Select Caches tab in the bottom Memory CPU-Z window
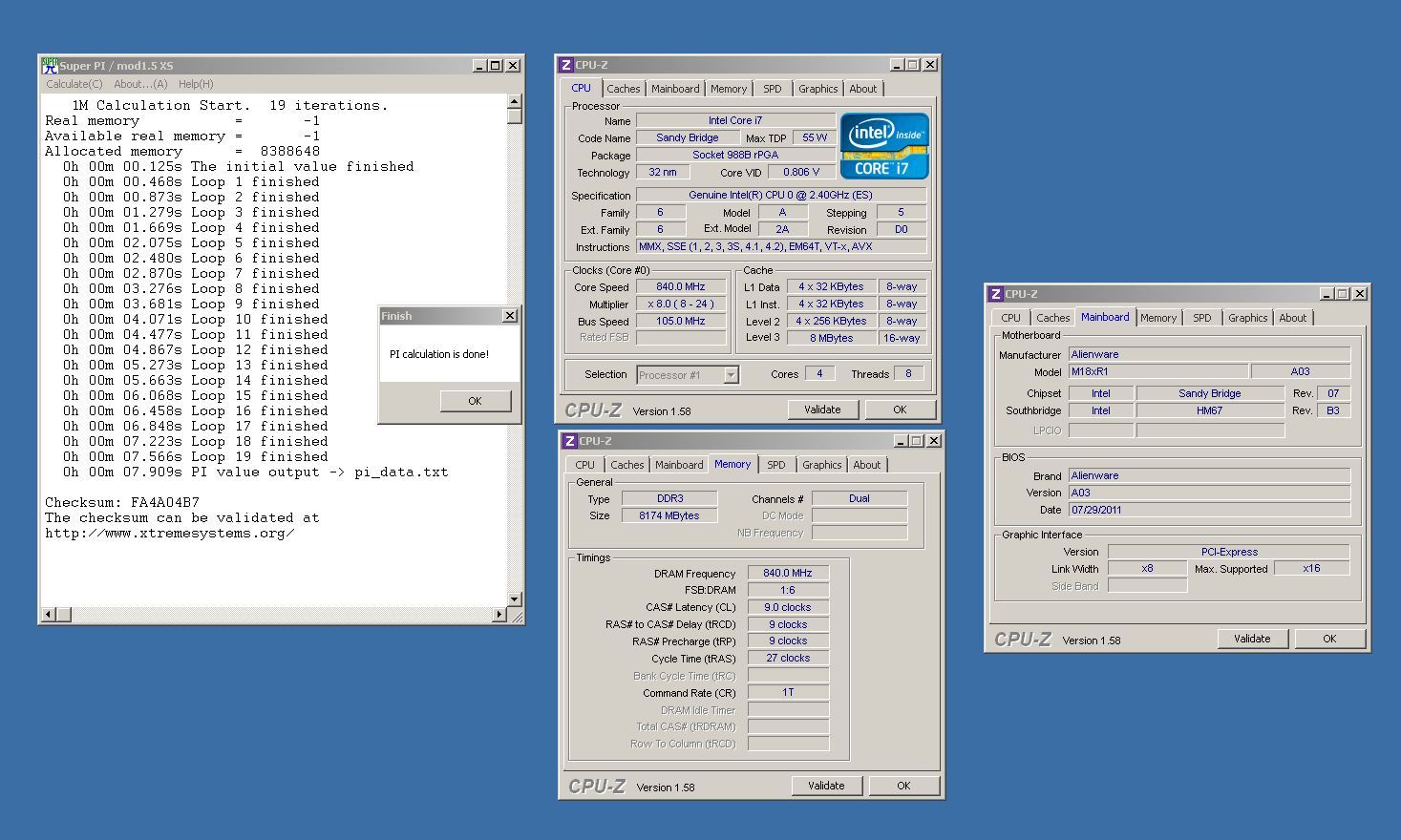 point(627,465)
